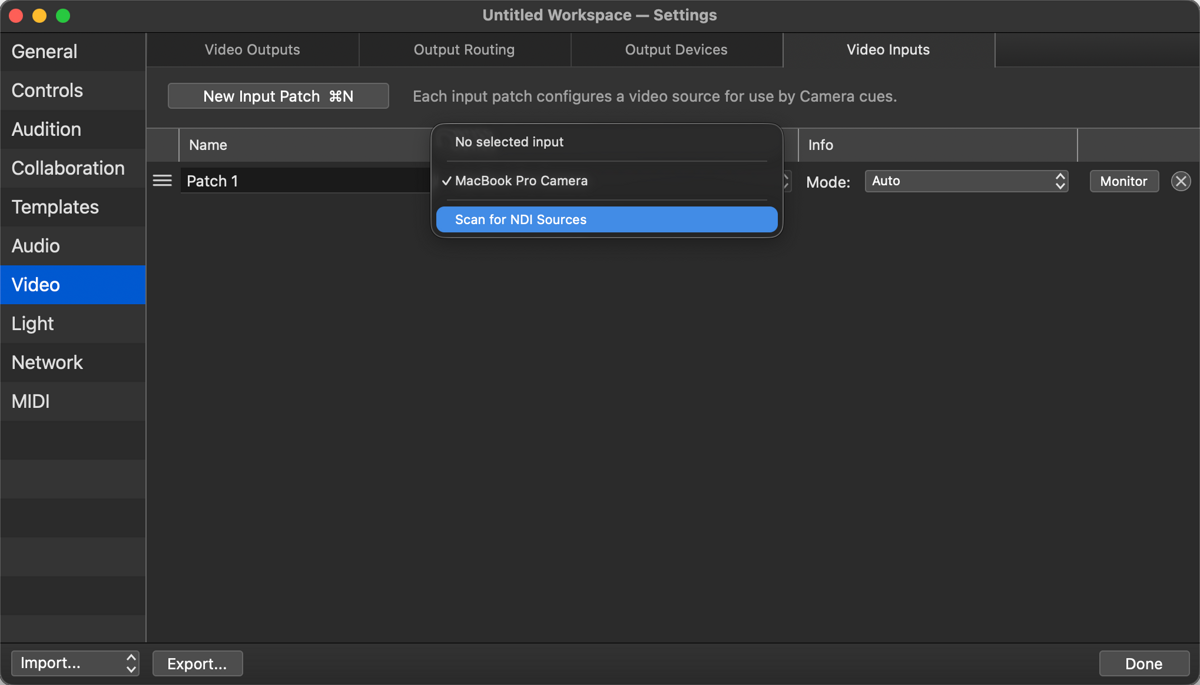Click the Export button
The width and height of the screenshot is (1200, 685).
pos(197,663)
